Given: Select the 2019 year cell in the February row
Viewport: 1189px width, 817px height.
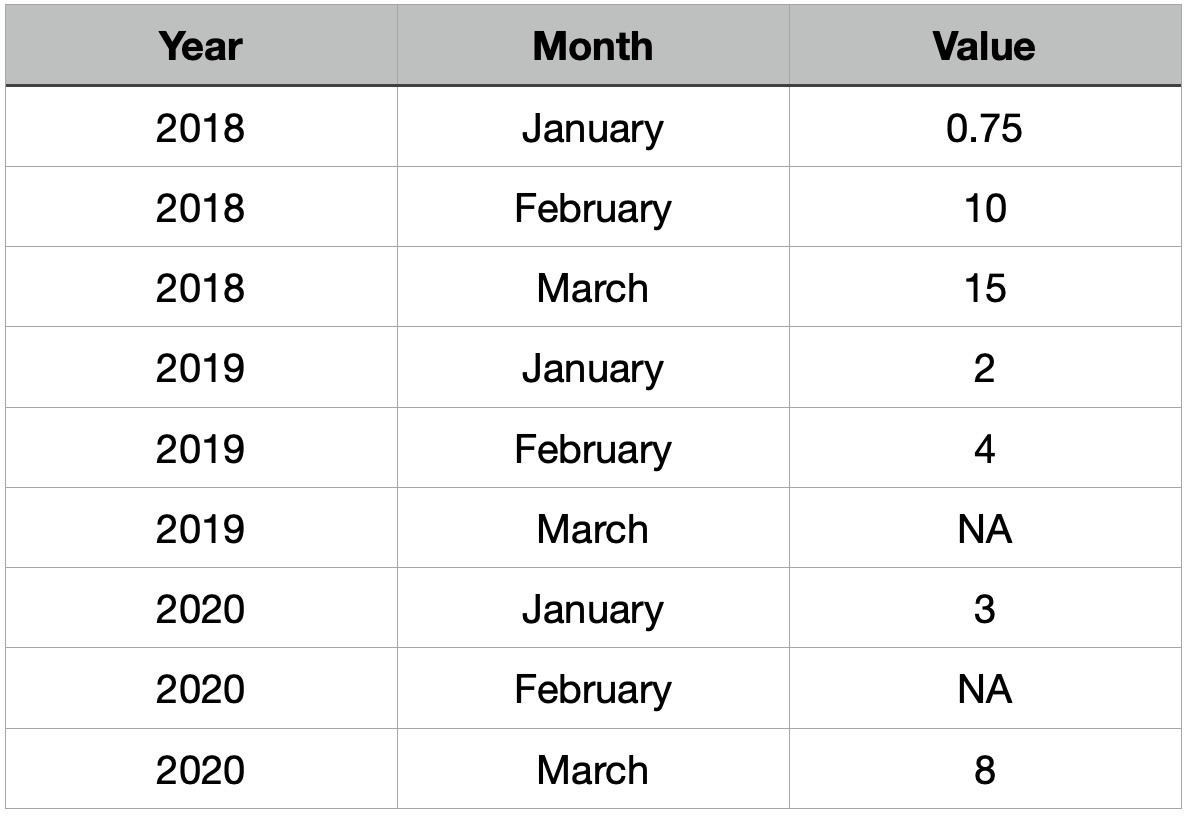Looking at the screenshot, I should pyautogui.click(x=200, y=449).
